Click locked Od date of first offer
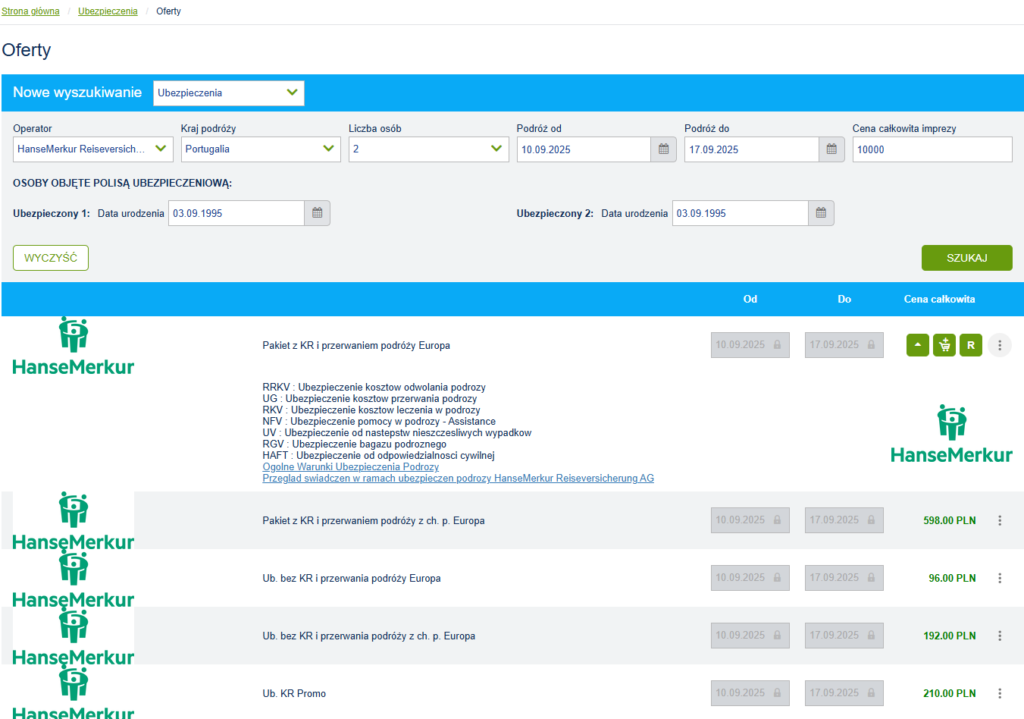Image resolution: width=1024 pixels, height=719 pixels. 750,345
